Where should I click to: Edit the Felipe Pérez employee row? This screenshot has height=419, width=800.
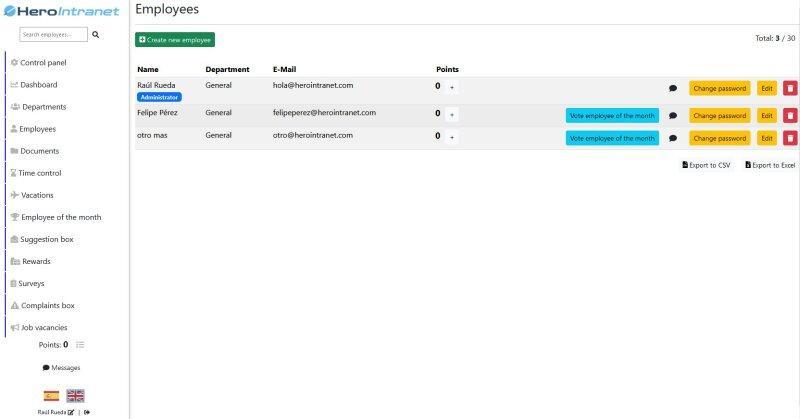click(x=767, y=116)
